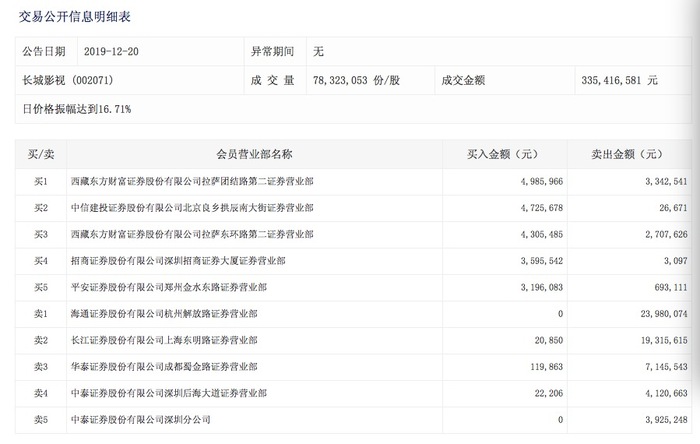Click the 交易公开信息明细表 page title

tap(74, 17)
